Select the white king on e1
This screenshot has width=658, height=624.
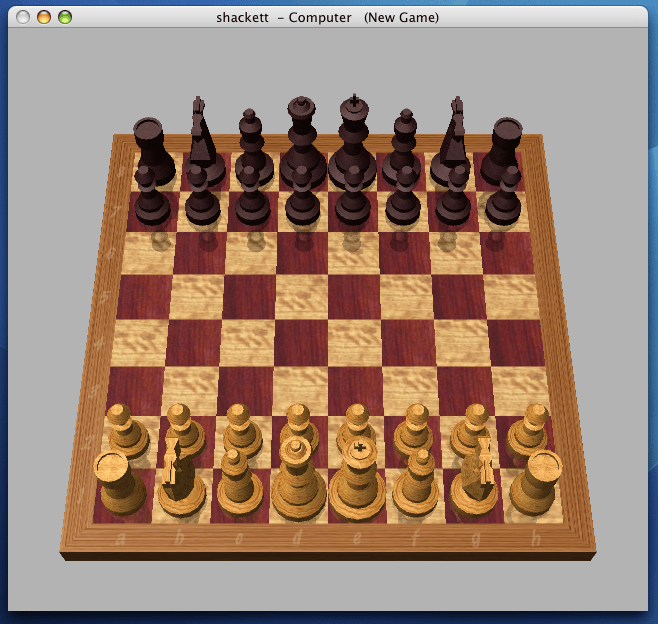point(357,478)
